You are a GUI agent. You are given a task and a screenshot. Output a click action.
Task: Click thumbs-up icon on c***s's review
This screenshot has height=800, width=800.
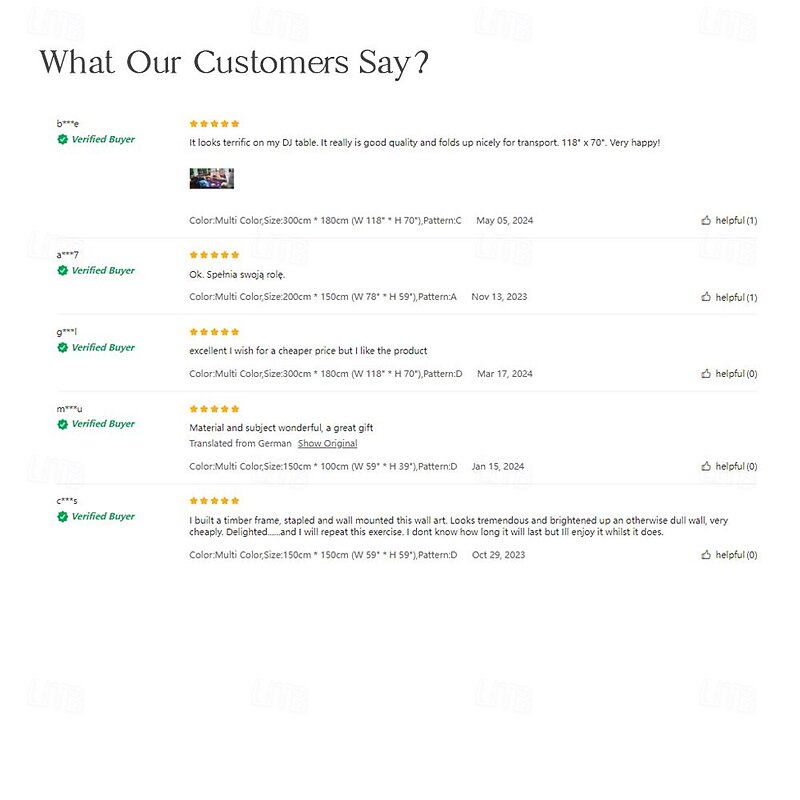click(x=706, y=555)
